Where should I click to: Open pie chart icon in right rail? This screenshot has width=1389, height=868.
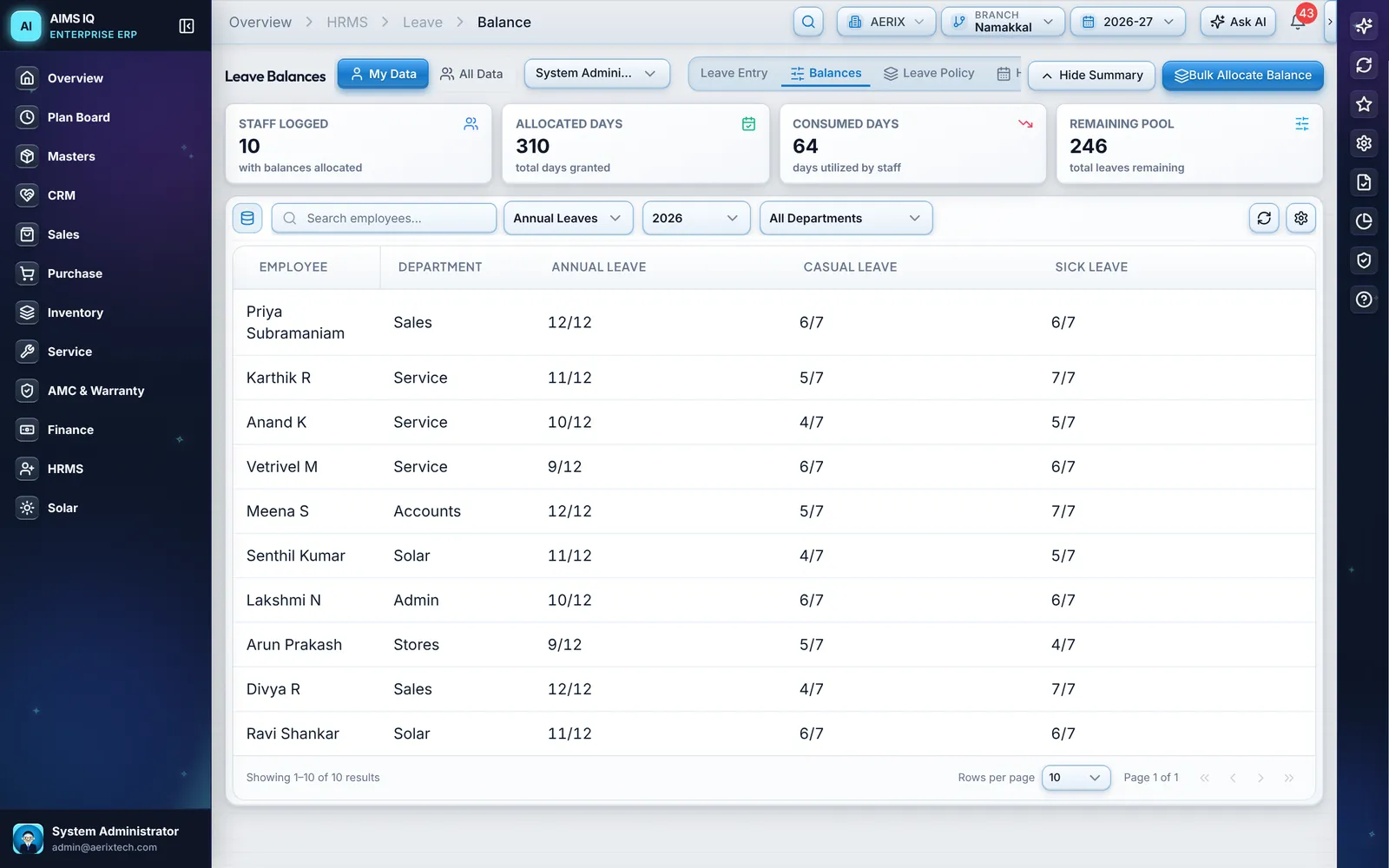[1364, 221]
